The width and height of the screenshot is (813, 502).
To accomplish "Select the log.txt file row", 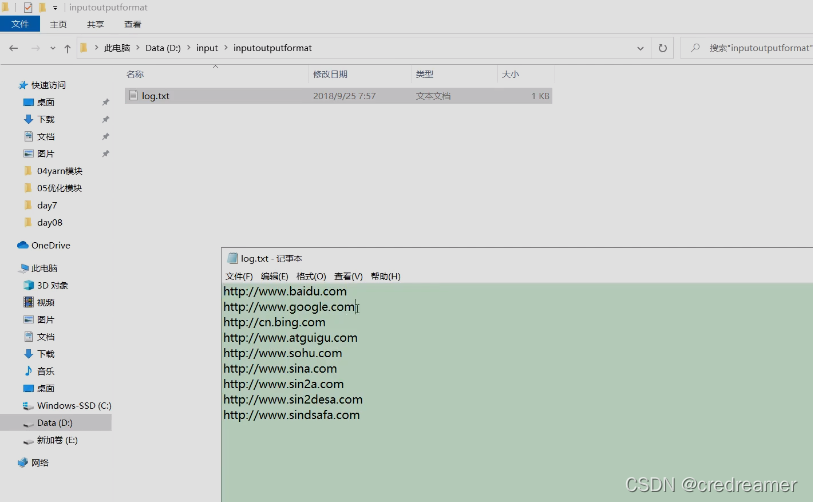I will [x=338, y=96].
